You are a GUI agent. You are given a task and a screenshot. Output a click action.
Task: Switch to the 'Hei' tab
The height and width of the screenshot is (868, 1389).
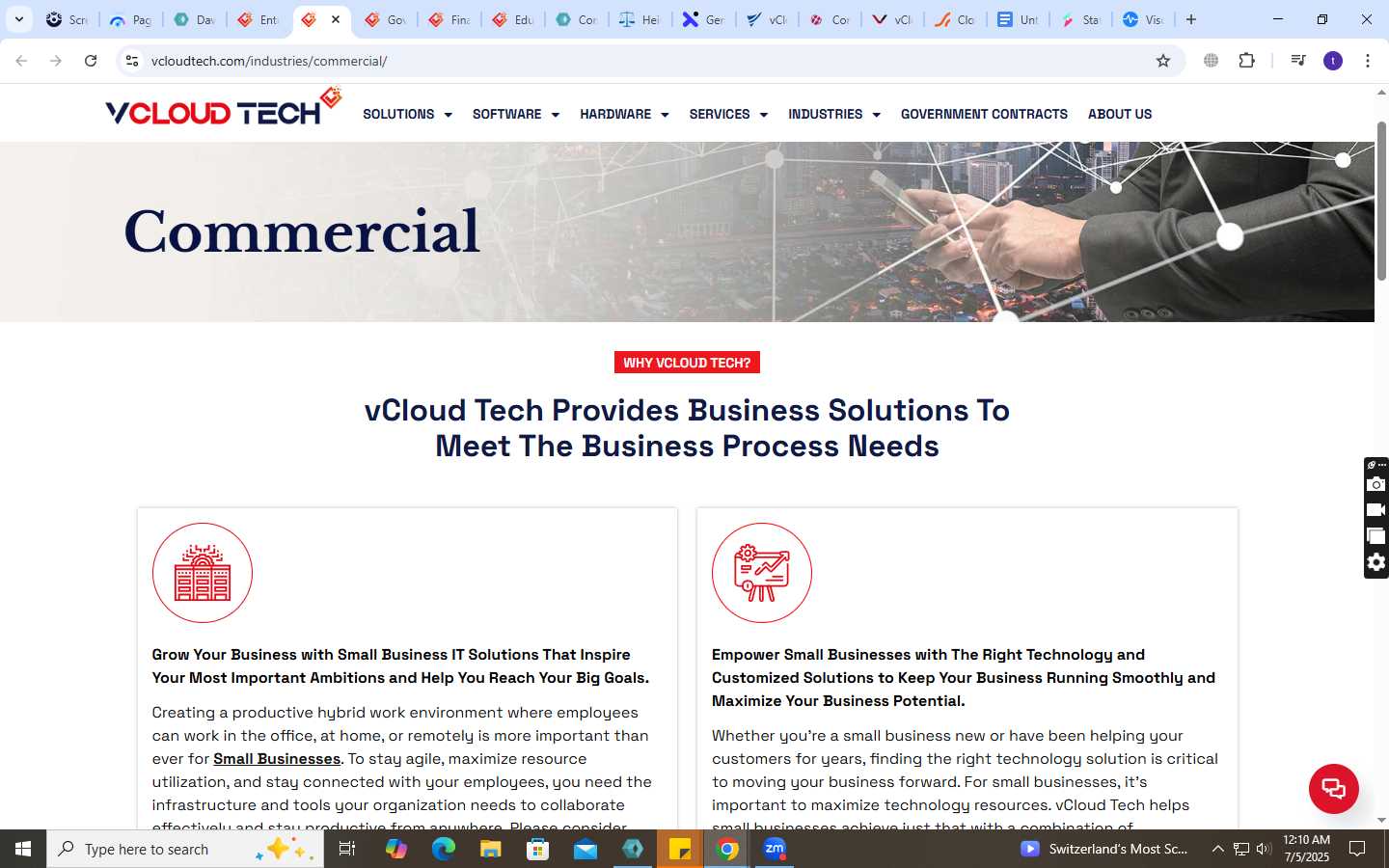pyautogui.click(x=640, y=19)
